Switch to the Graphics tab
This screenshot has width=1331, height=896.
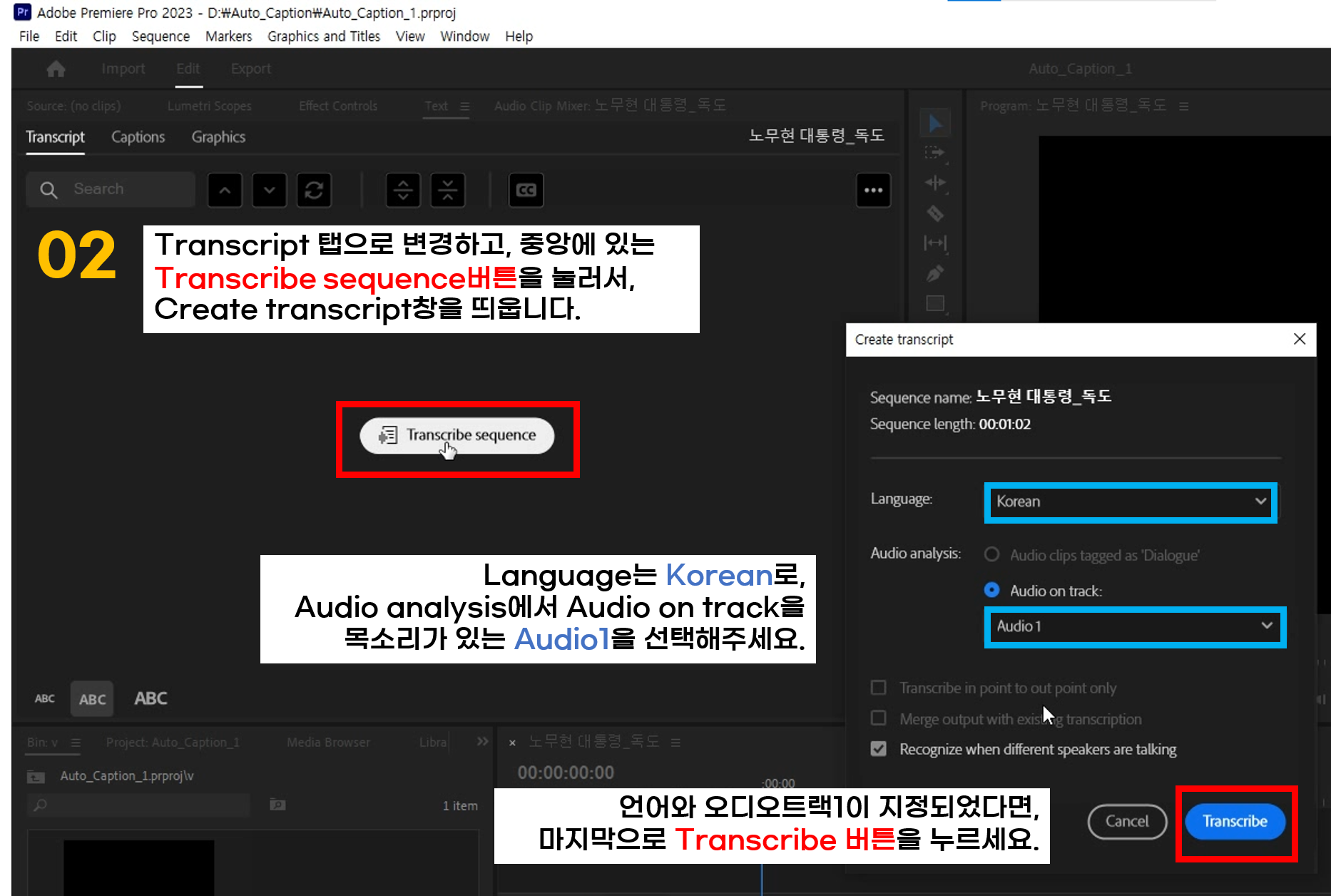tap(218, 137)
